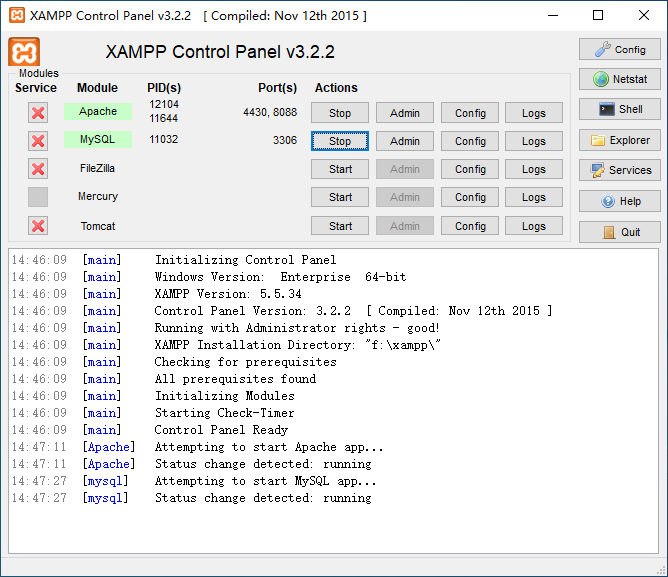Click the XAMPP logo in the header
The width and height of the screenshot is (668, 577).
(x=24, y=52)
